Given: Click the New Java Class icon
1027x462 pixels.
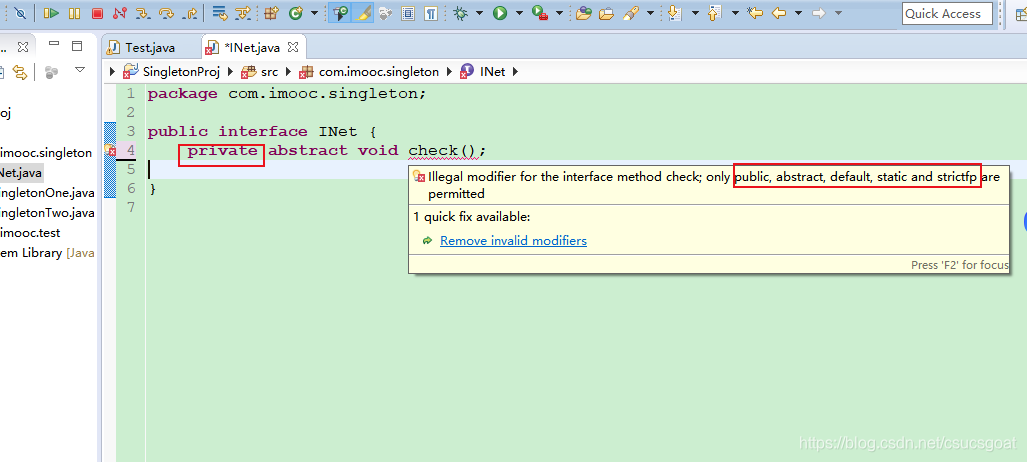Looking at the screenshot, I should click(296, 13).
